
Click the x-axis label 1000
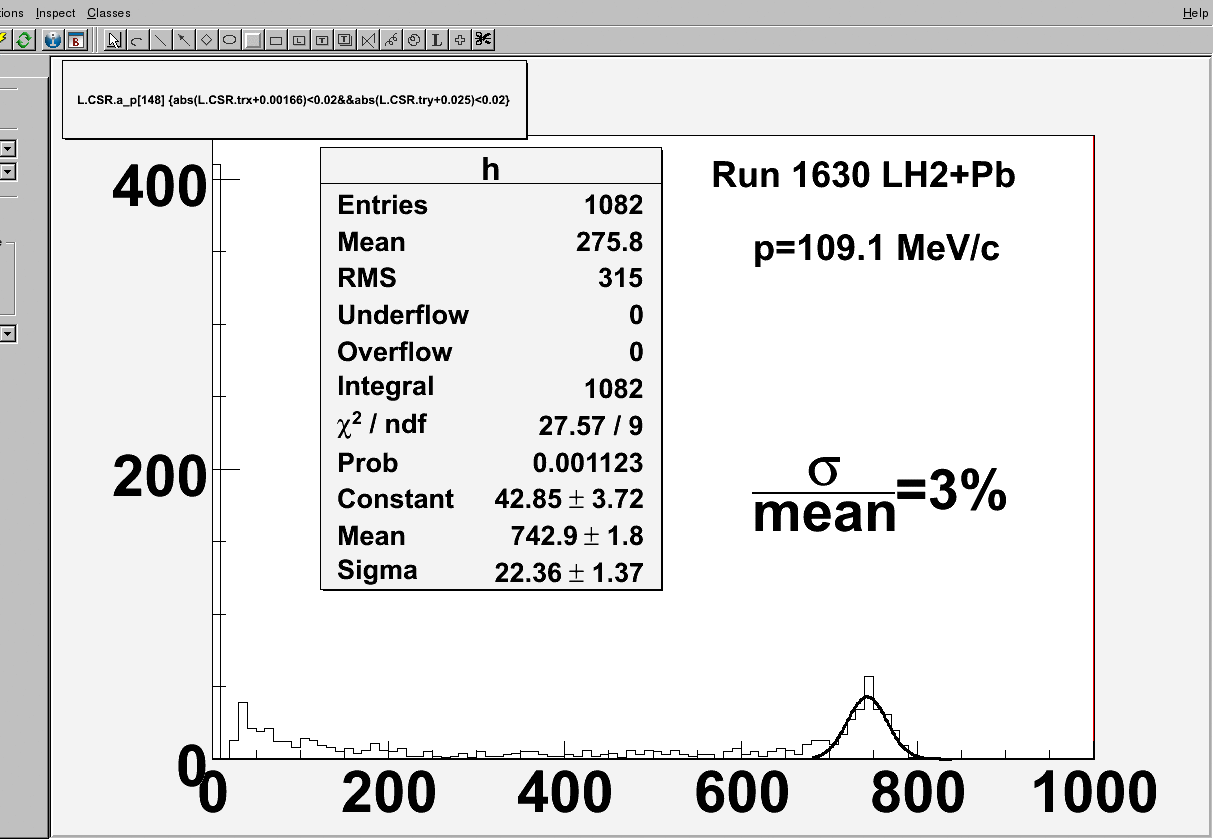tap(1094, 794)
